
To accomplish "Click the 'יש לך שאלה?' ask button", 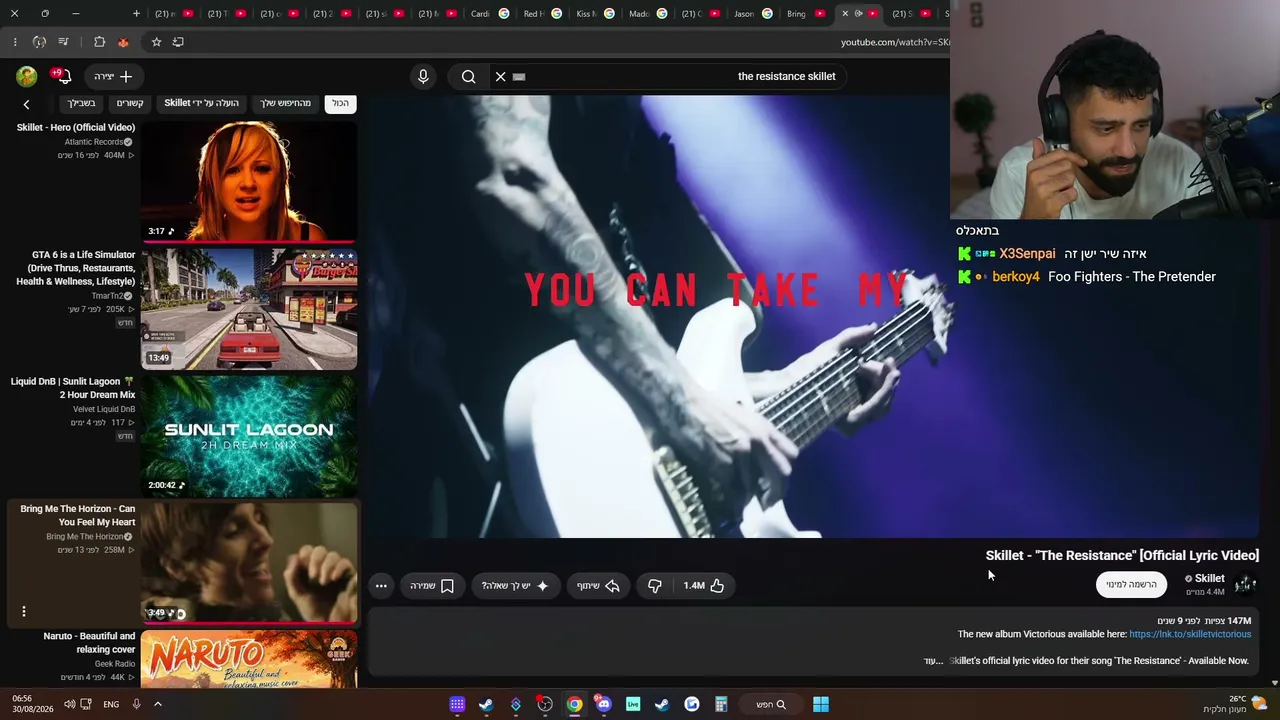I will (x=515, y=586).
